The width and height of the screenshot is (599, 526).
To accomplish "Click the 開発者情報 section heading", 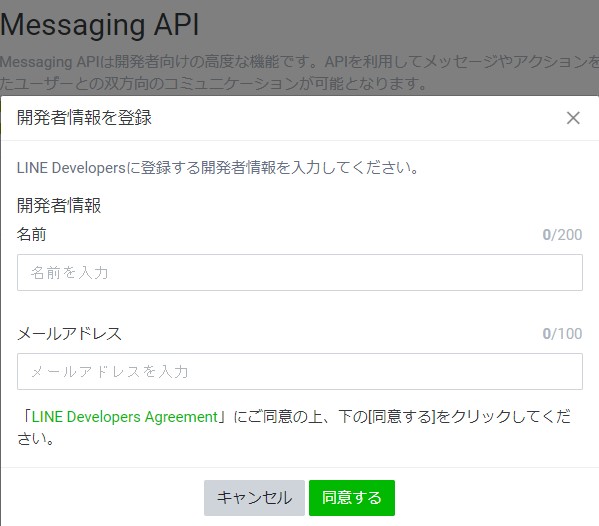I will point(59,206).
